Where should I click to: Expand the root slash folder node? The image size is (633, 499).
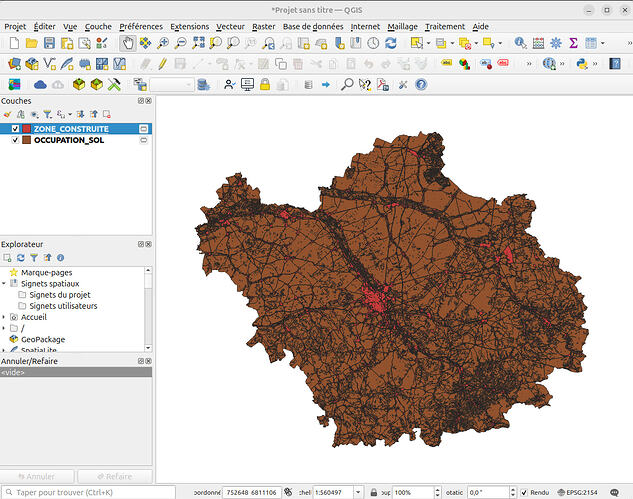pyautogui.click(x=4, y=328)
